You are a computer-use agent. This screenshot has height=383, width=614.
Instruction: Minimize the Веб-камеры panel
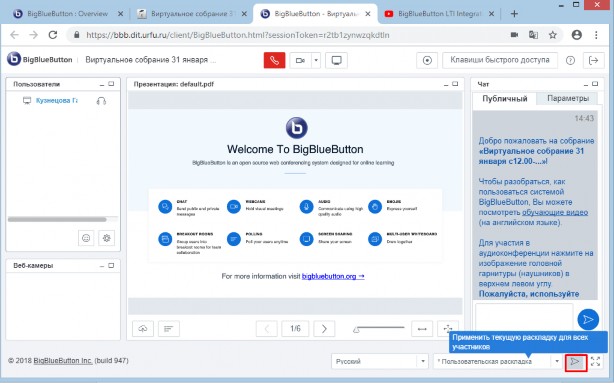pyautogui.click(x=102, y=266)
